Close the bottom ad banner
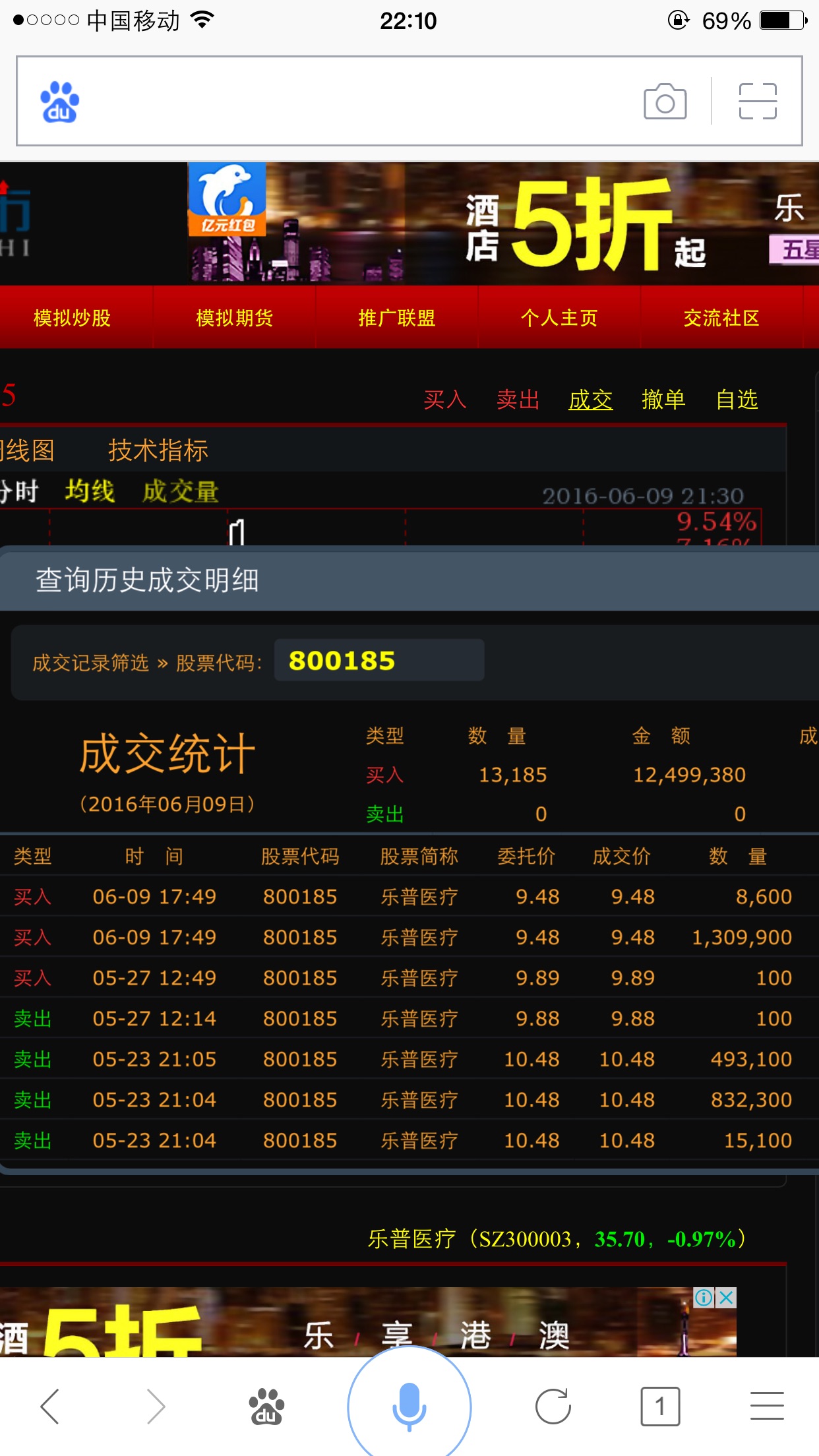Screen dimensions: 819x1456 [726, 1298]
